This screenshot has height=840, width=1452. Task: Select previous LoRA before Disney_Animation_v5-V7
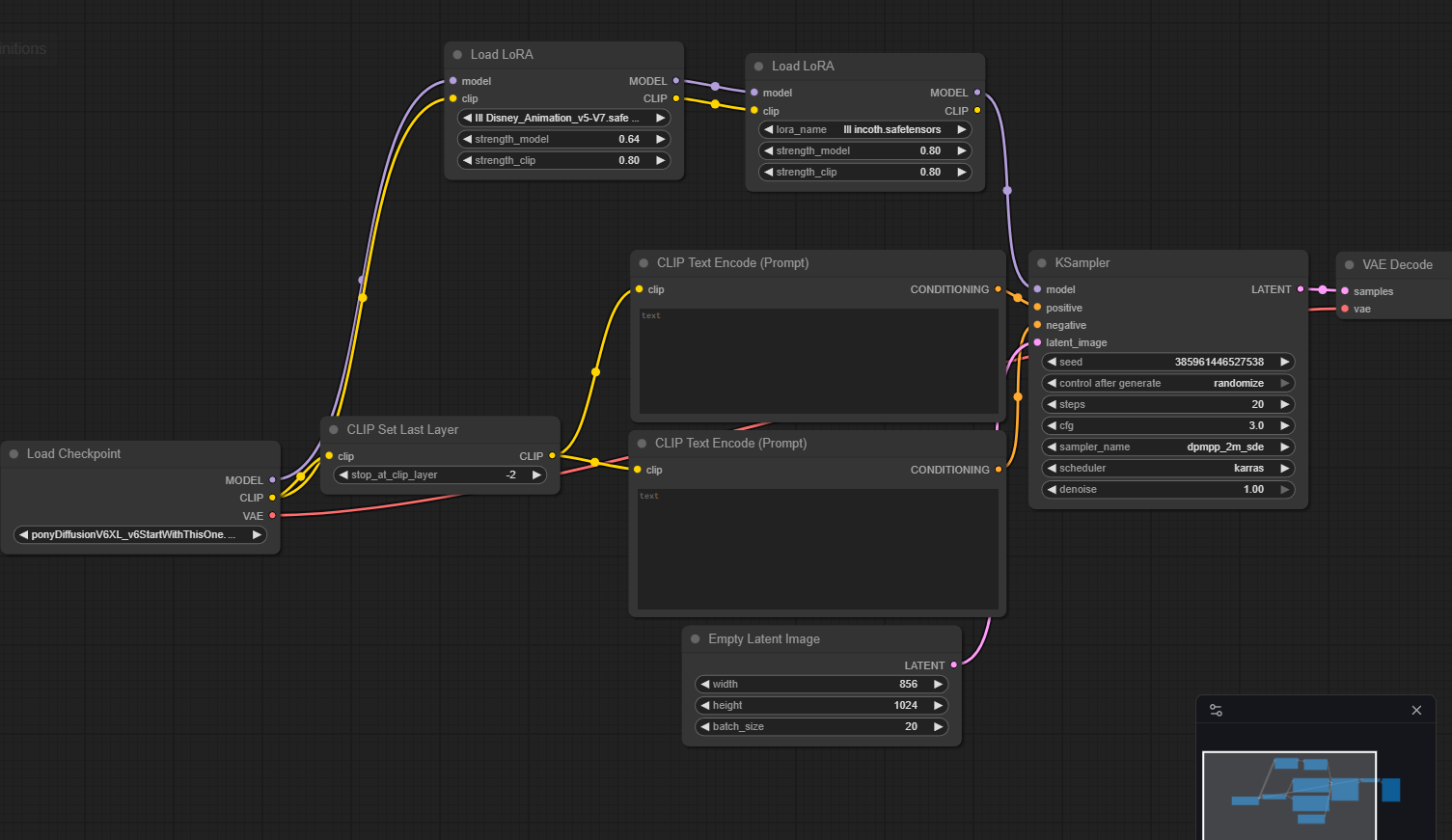(x=467, y=118)
